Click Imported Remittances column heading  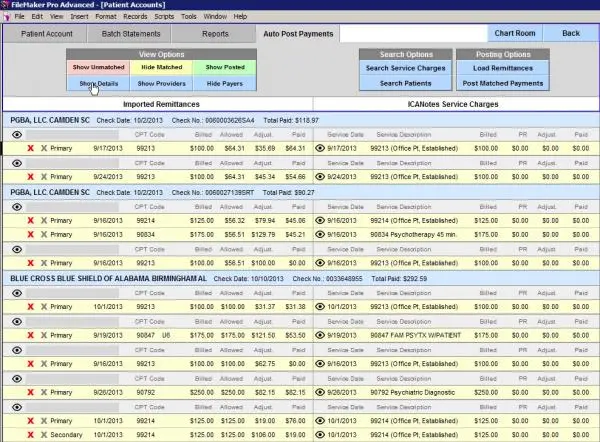(x=161, y=104)
